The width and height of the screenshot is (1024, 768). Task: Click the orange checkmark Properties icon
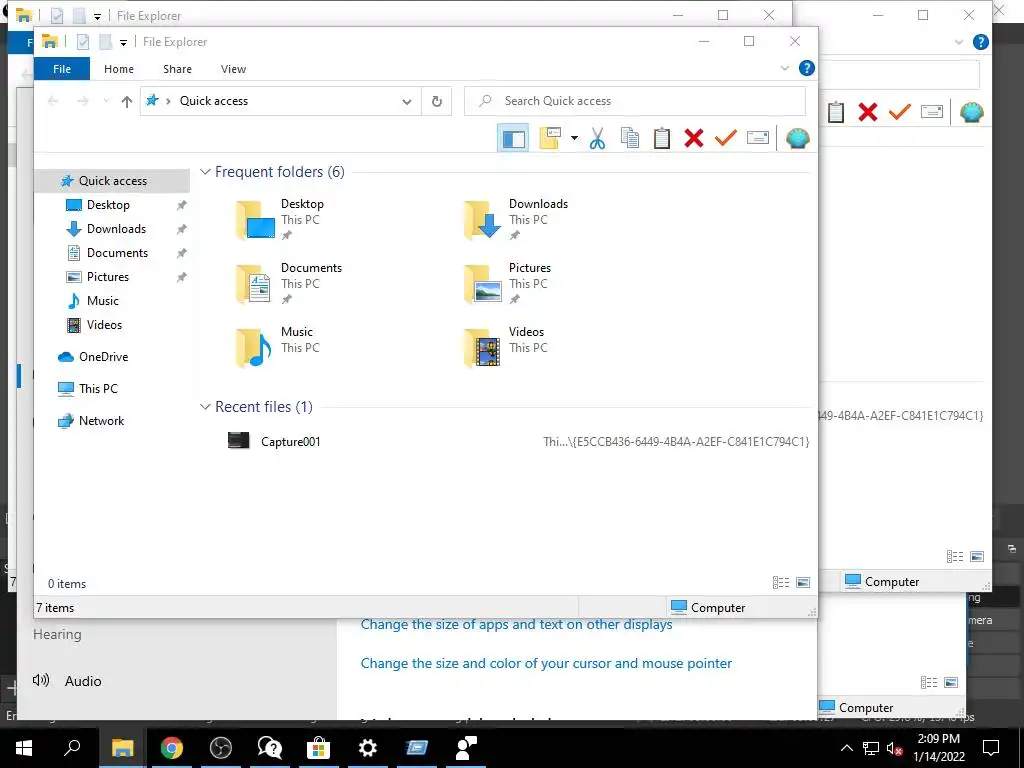click(726, 138)
